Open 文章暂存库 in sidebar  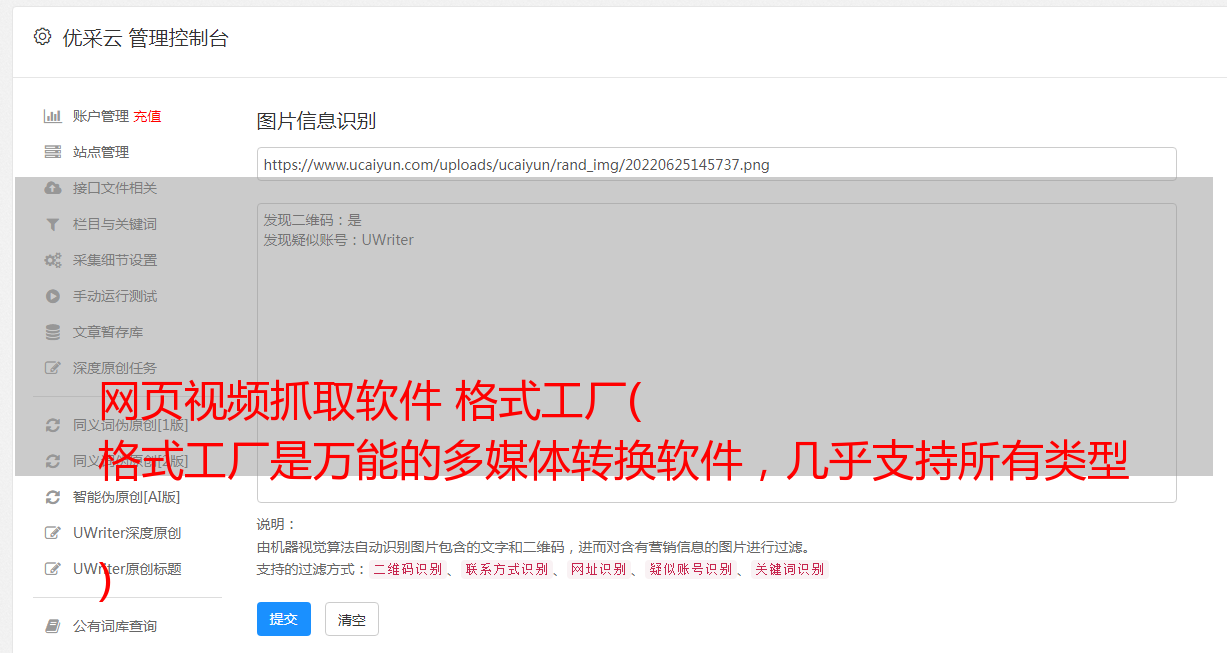[x=108, y=332]
